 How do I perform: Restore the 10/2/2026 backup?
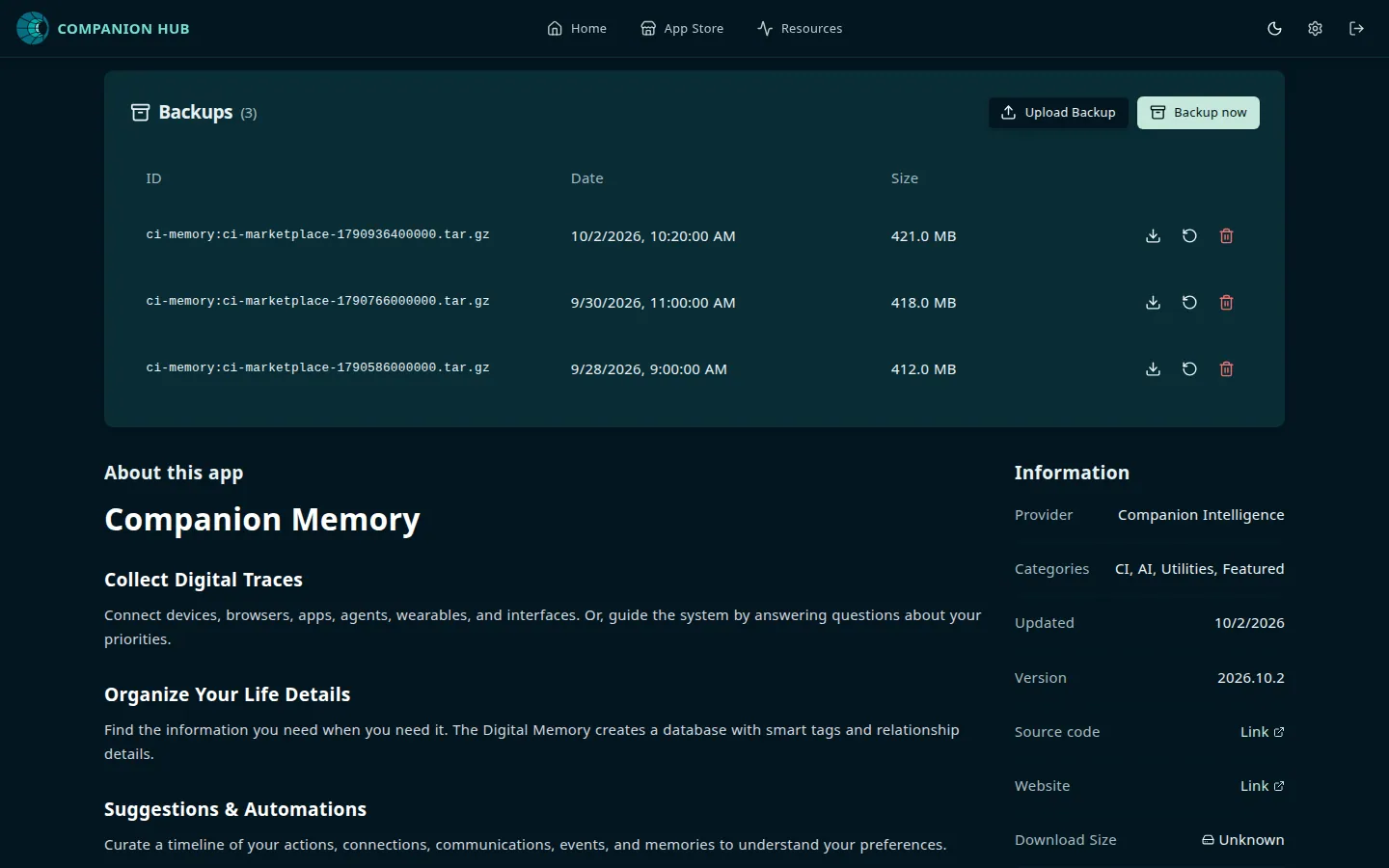click(1189, 236)
